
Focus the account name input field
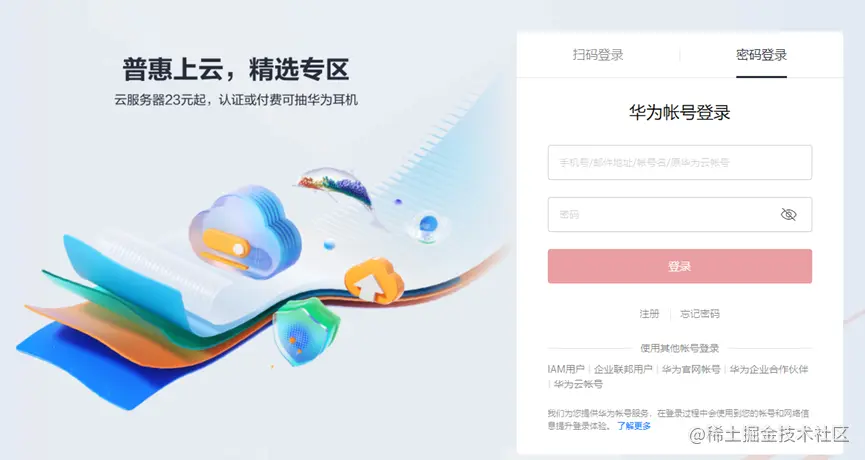[x=680, y=162]
